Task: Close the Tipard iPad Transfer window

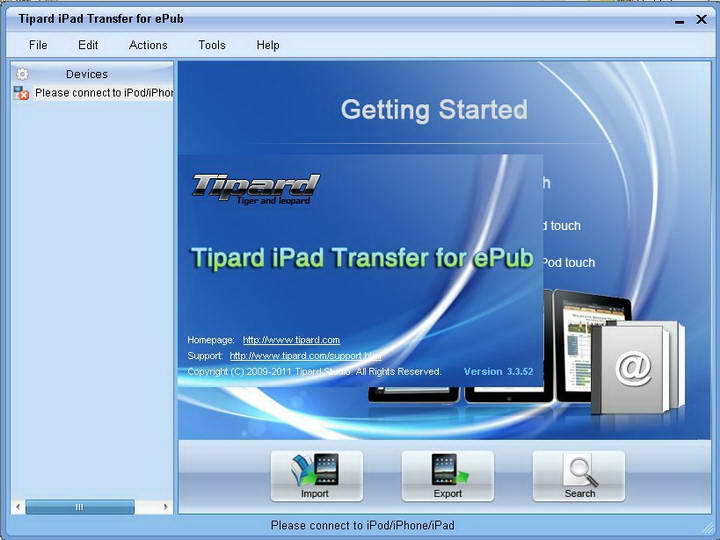Action: (702, 19)
